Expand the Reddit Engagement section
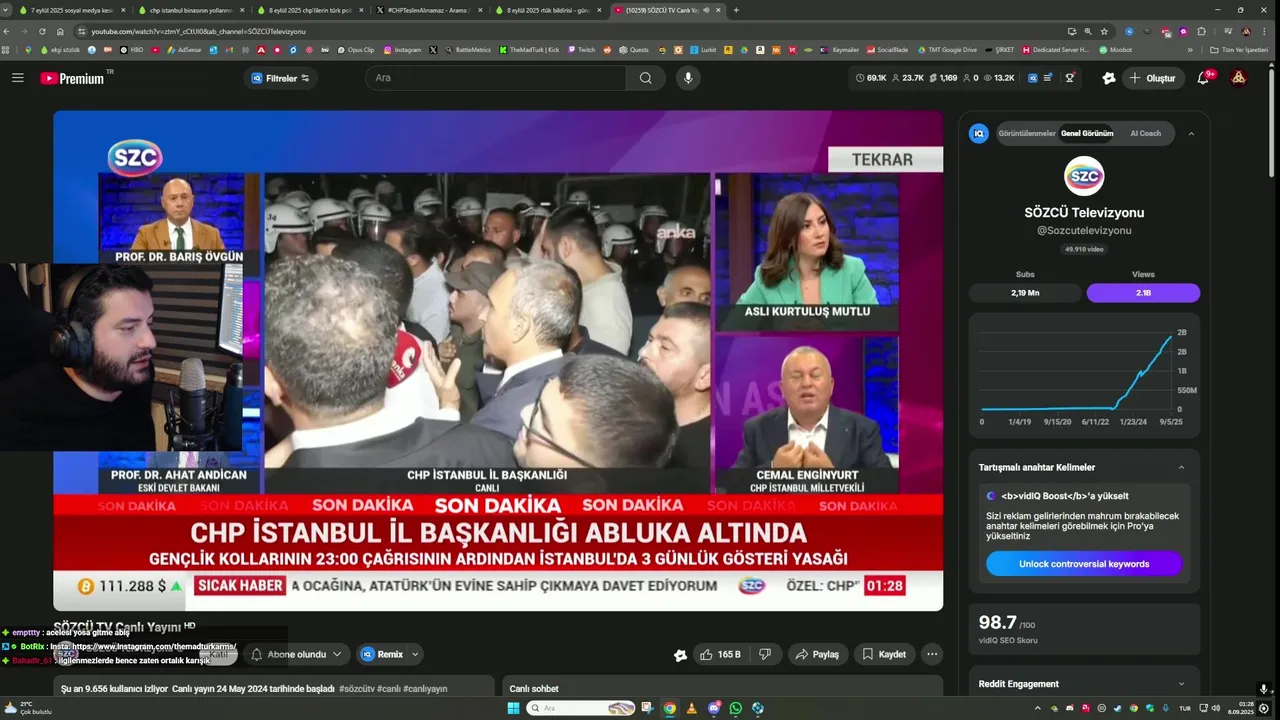 (x=1181, y=684)
